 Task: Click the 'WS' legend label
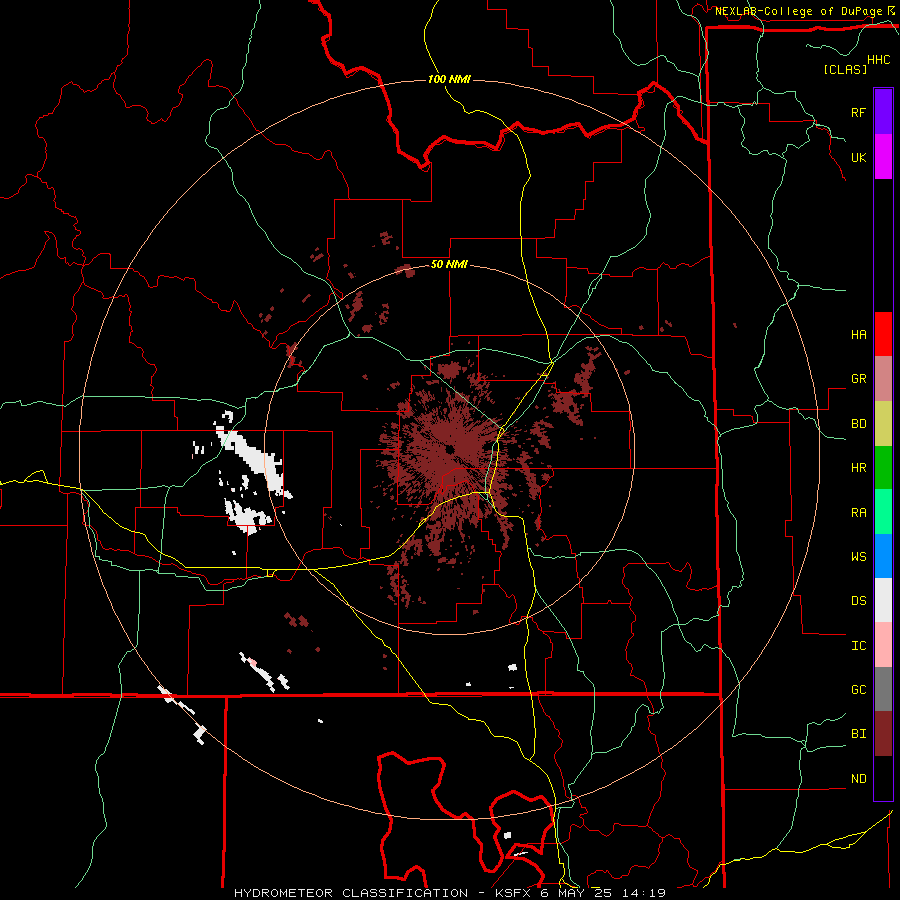tap(858, 557)
